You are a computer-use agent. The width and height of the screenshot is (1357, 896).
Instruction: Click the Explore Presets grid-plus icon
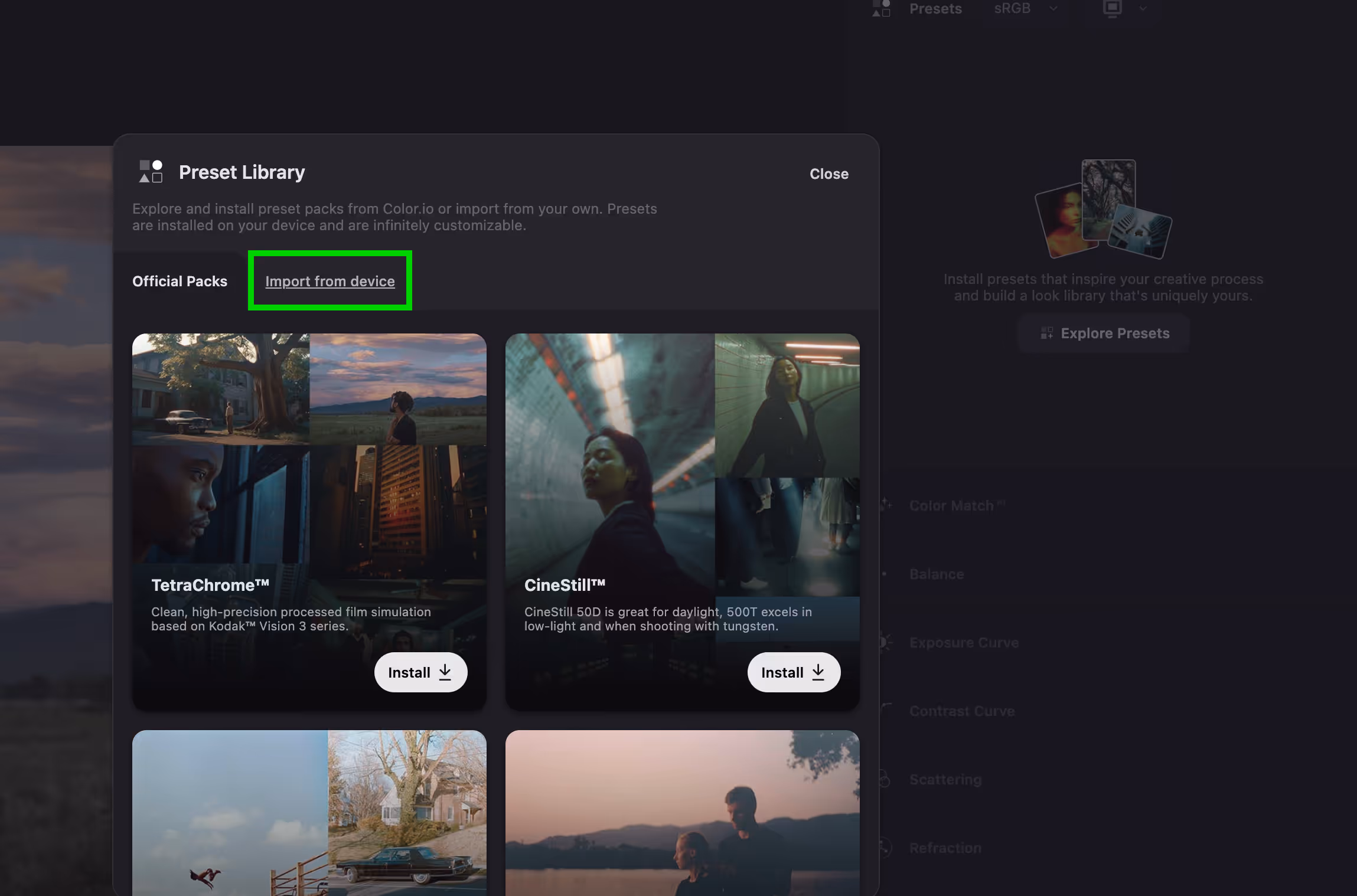[x=1046, y=333]
